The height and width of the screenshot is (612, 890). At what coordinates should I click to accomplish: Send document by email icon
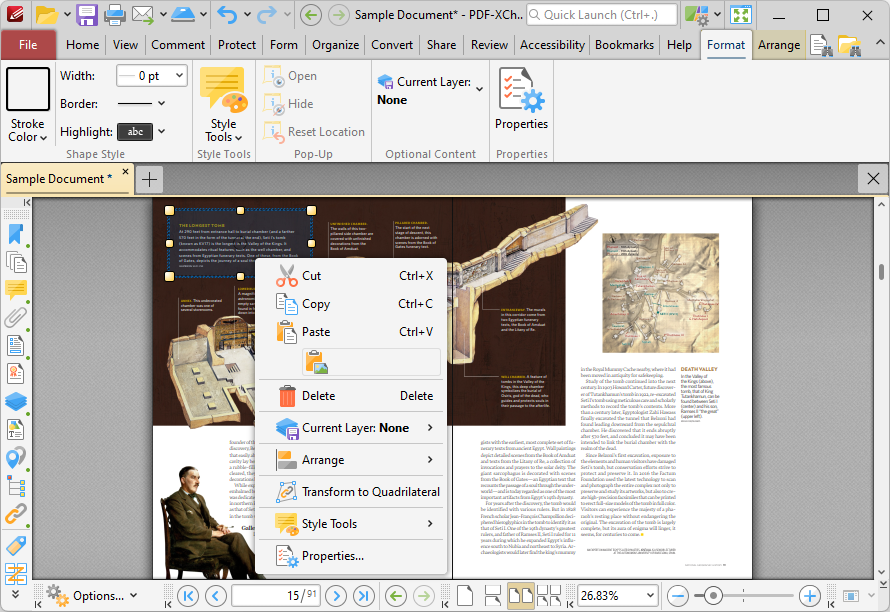[143, 15]
